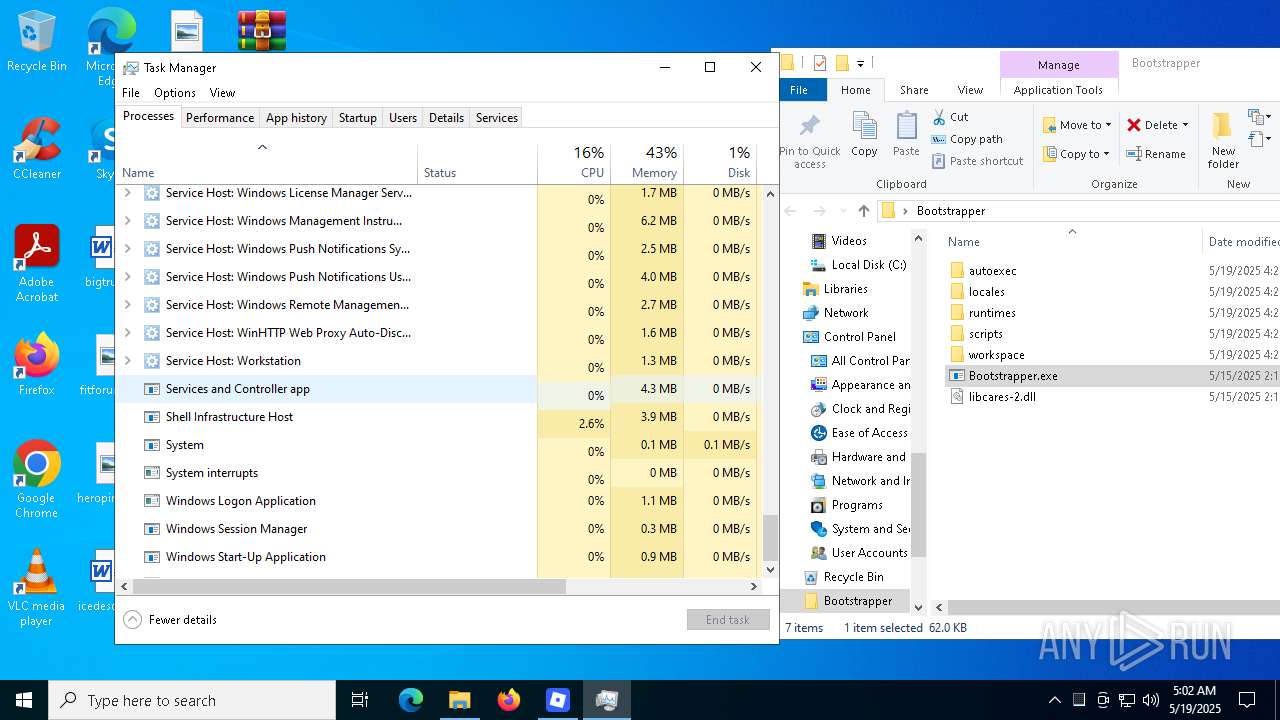1280x720 pixels.
Task: Select the Firefox desktop icon
Action: pyautogui.click(x=37, y=365)
